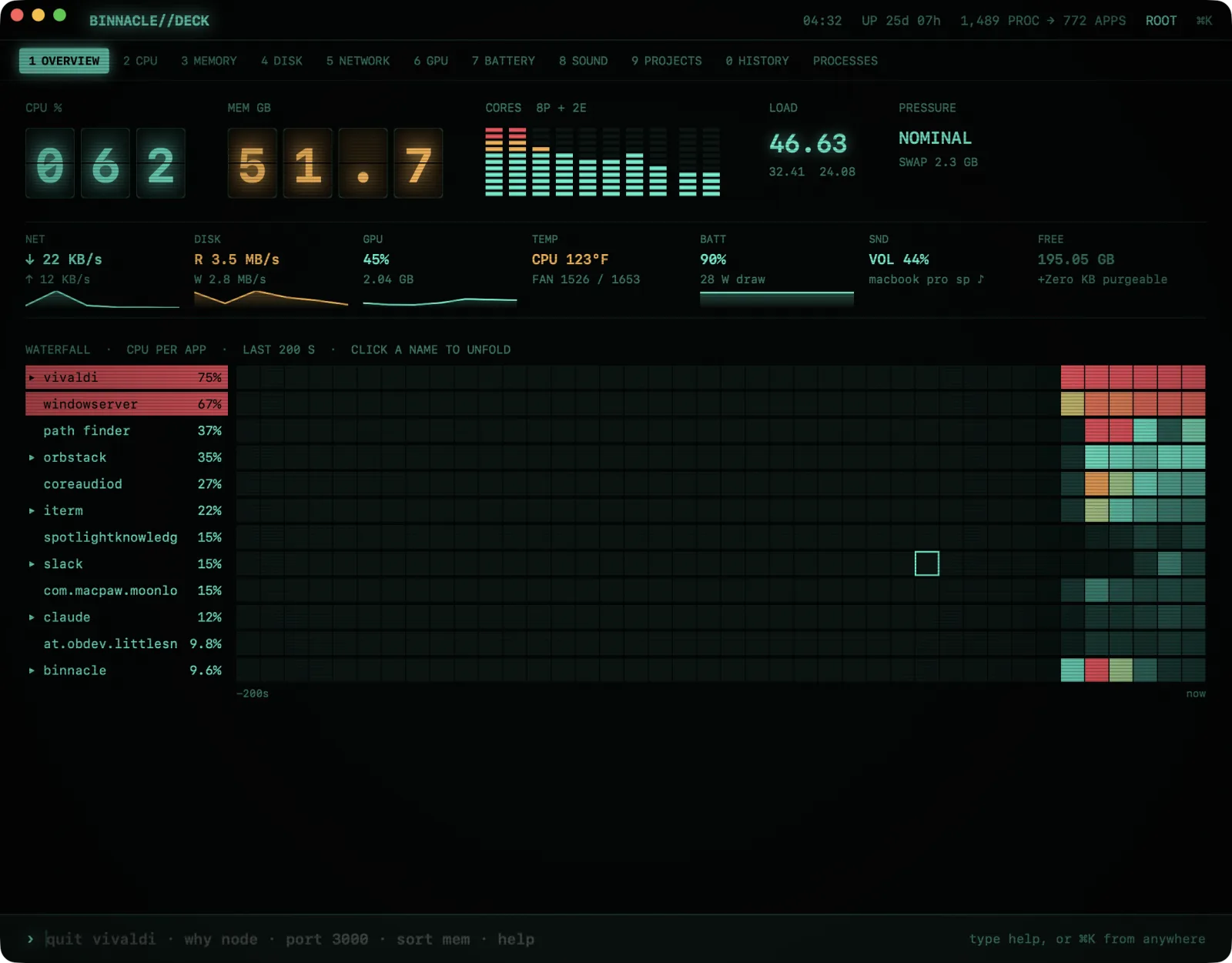Click the NET throughput sparkline tile

[102, 271]
